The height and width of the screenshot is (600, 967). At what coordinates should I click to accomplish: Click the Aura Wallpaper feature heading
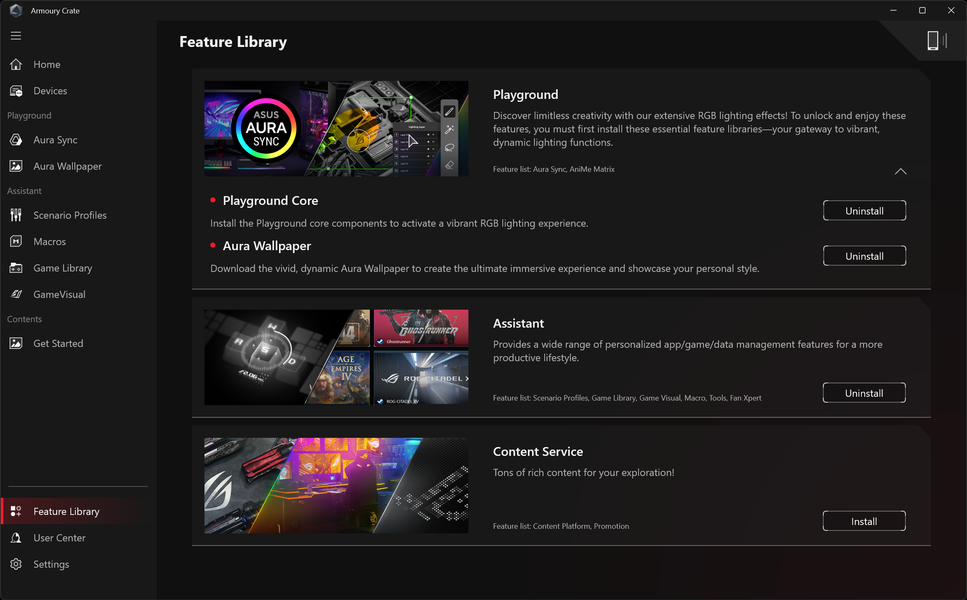point(266,246)
